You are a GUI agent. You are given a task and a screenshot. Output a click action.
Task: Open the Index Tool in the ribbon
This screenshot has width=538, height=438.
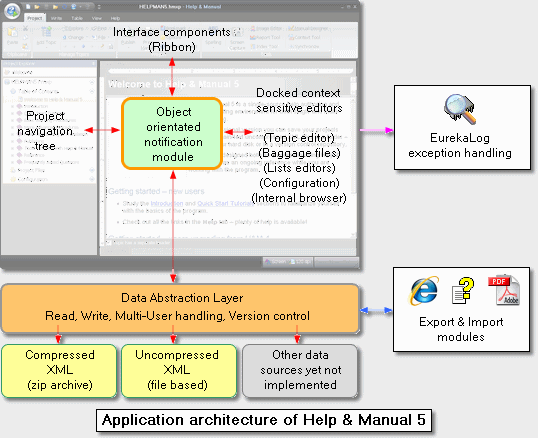[x=265, y=46]
